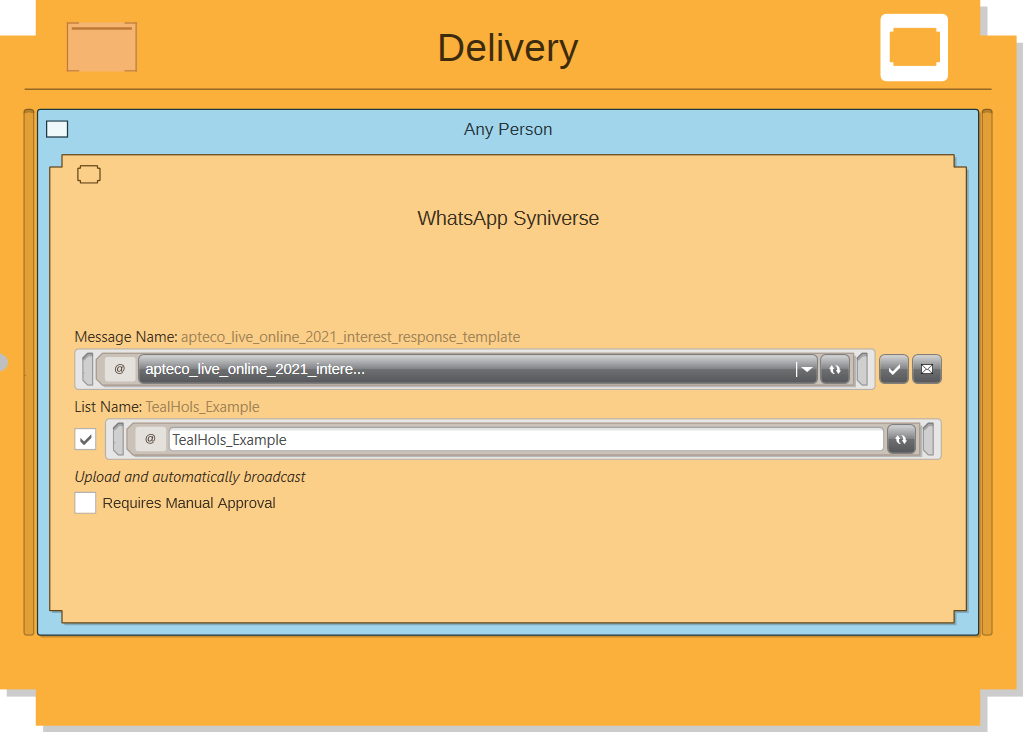Image resolution: width=1023 pixels, height=732 pixels.
Task: Click the List Name label text
Action: tap(108, 406)
